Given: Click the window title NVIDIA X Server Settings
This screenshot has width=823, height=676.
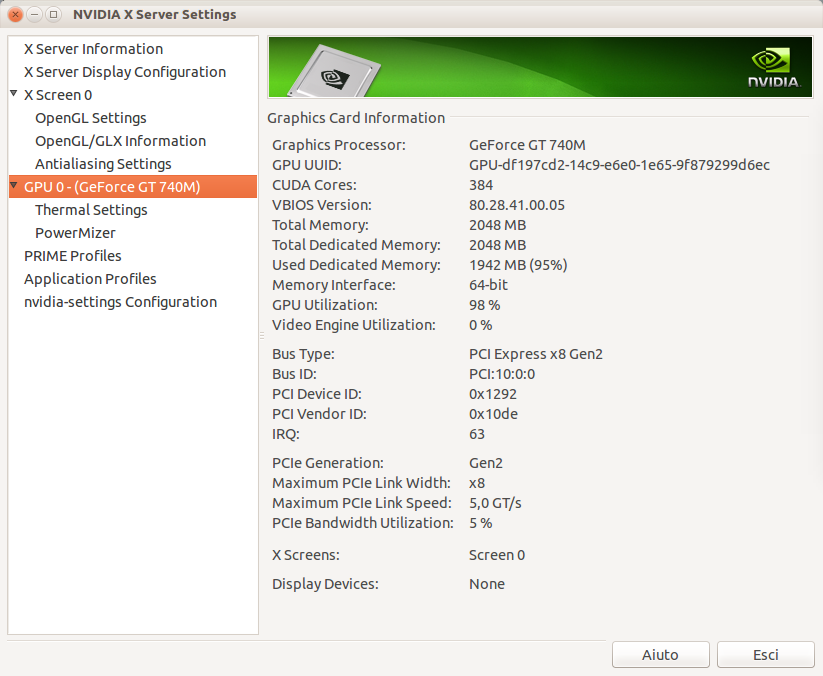Looking at the screenshot, I should point(154,15).
